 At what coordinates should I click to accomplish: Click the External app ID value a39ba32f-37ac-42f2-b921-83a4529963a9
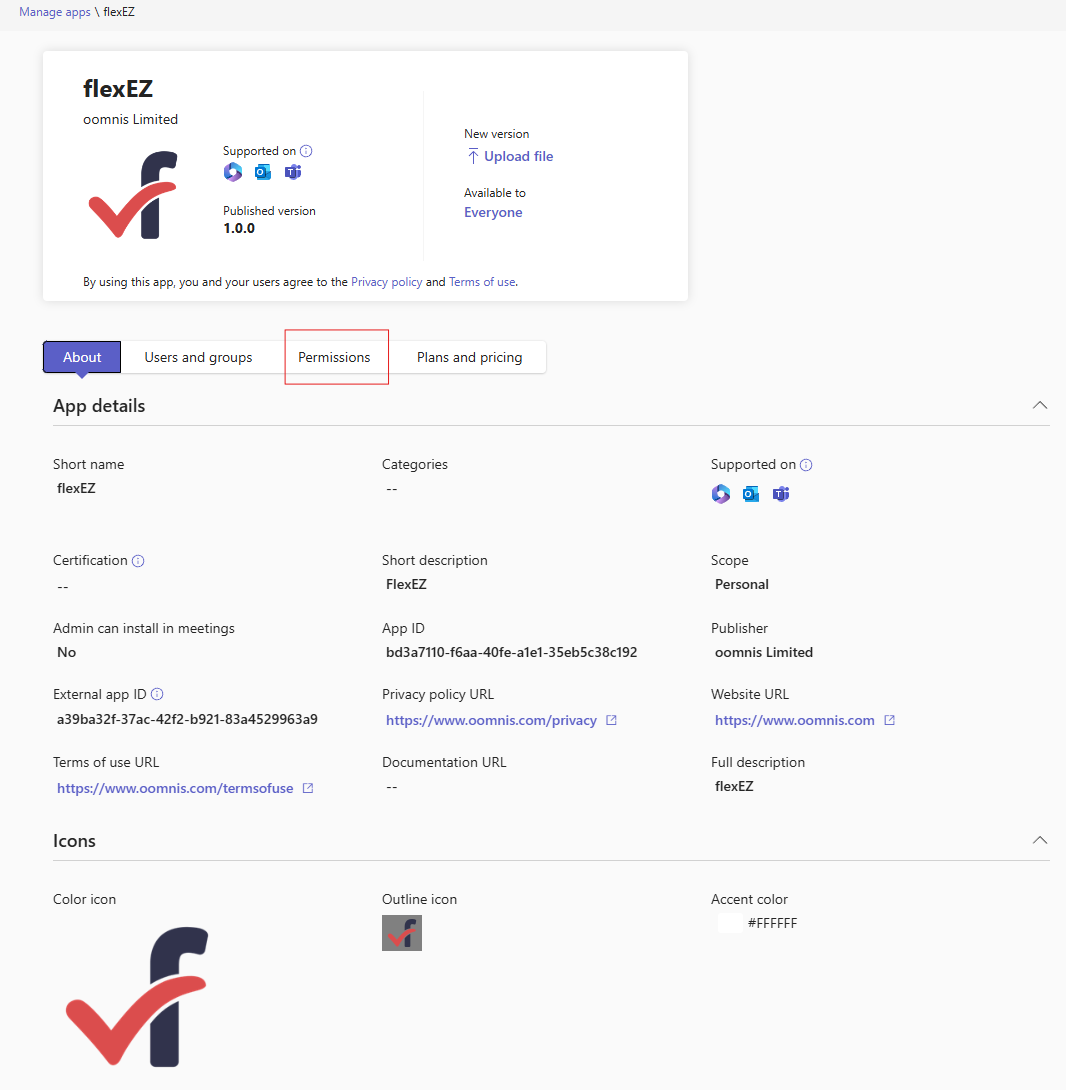(x=187, y=719)
